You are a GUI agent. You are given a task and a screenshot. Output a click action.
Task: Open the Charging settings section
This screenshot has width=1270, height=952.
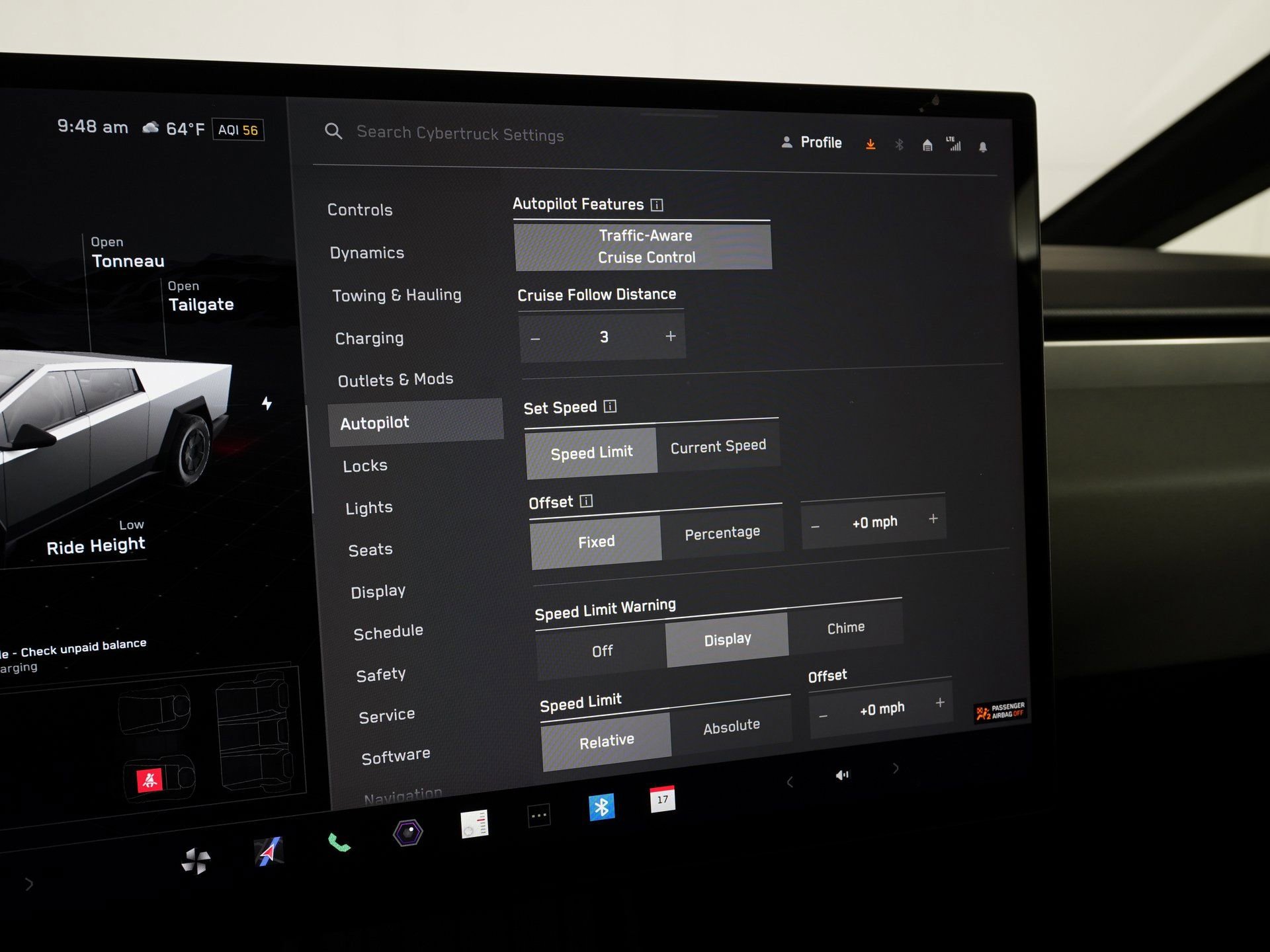(369, 338)
